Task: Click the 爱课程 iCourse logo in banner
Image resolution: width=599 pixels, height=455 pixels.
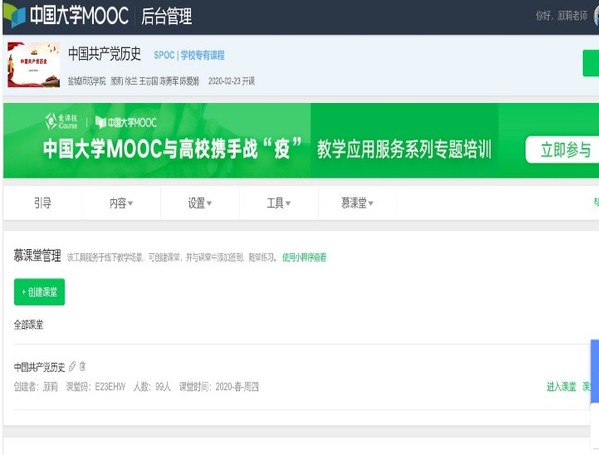Action: (x=61, y=121)
